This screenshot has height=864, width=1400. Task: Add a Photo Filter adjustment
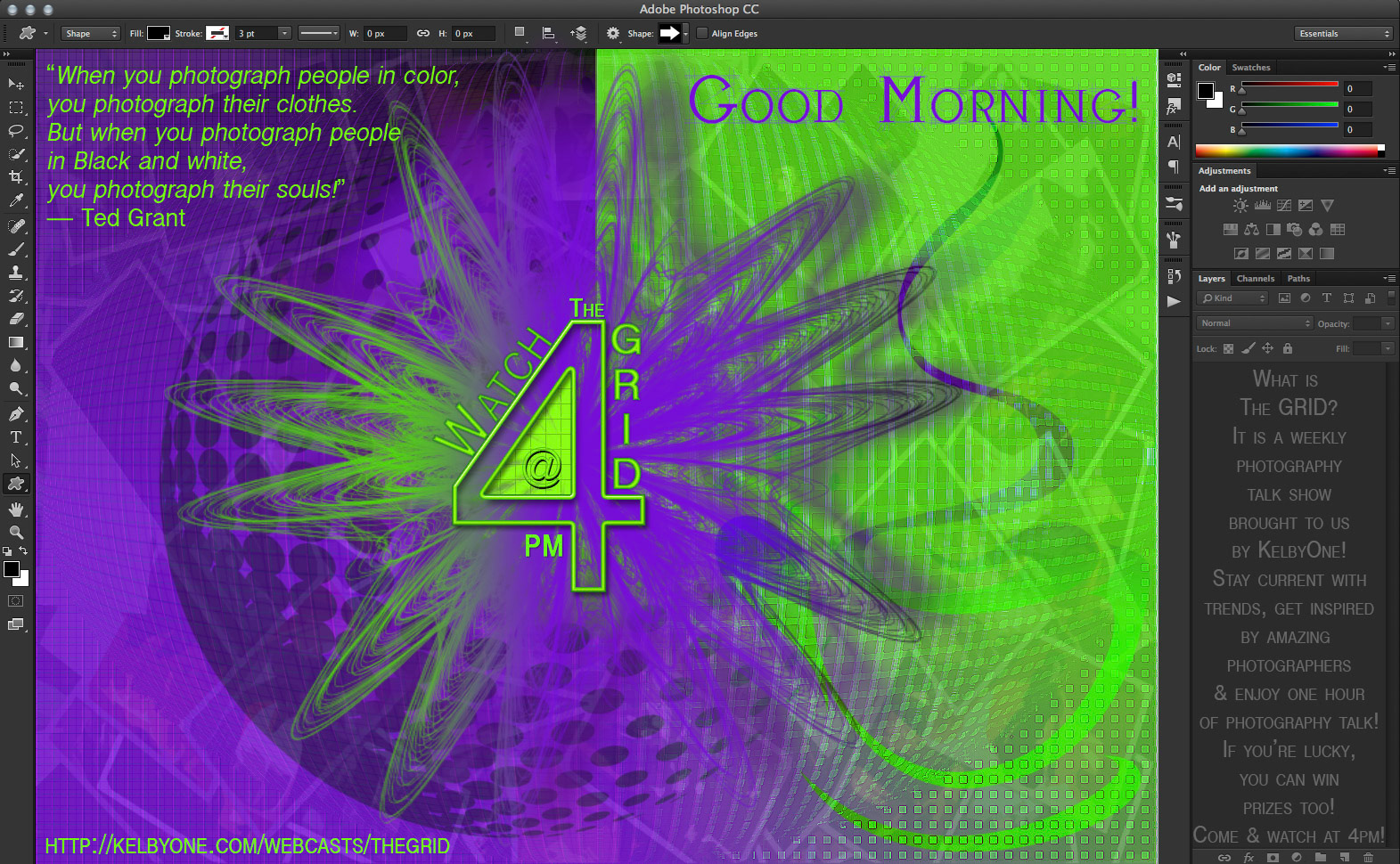[x=1295, y=230]
